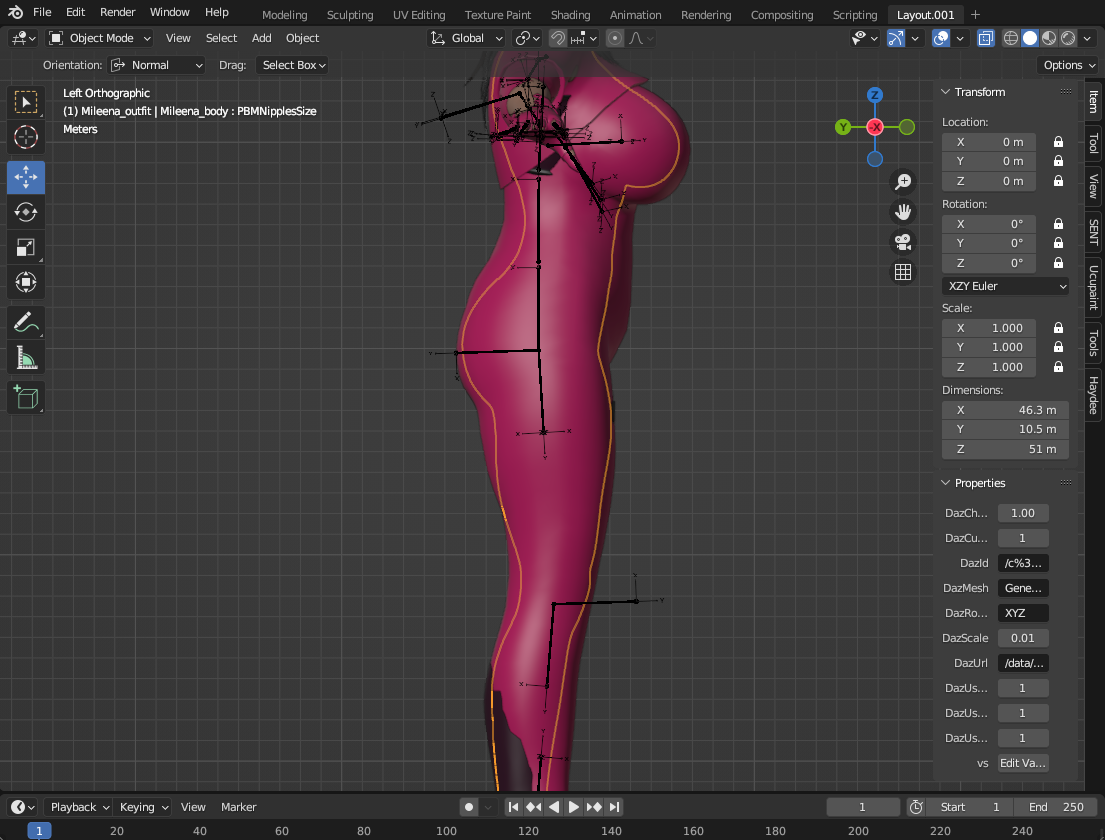1105x840 pixels.
Task: Toggle orthographic grid view icon
Action: click(x=903, y=272)
